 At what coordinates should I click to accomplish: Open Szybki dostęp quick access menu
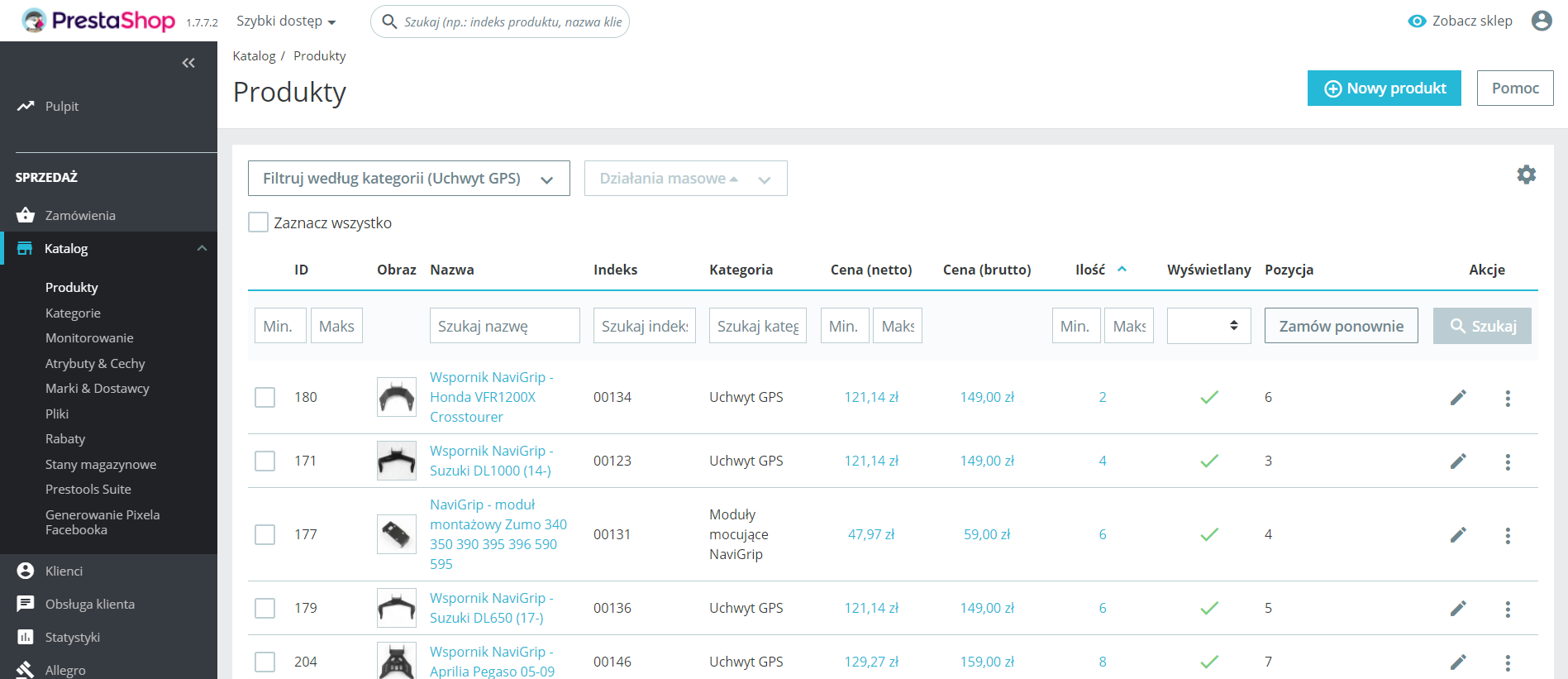tap(286, 22)
